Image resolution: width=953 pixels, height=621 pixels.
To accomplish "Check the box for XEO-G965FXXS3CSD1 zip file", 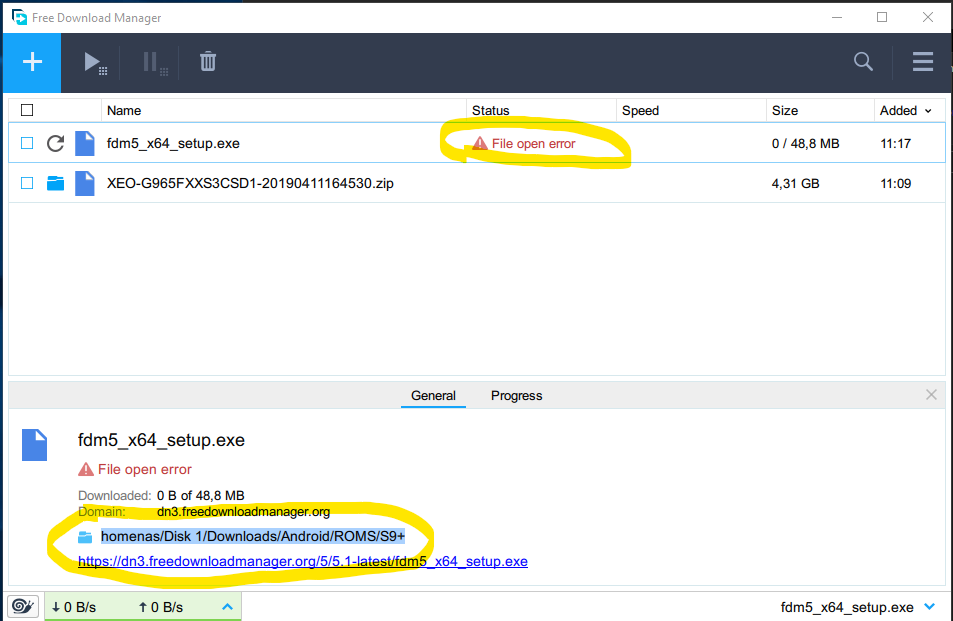I will (x=27, y=183).
